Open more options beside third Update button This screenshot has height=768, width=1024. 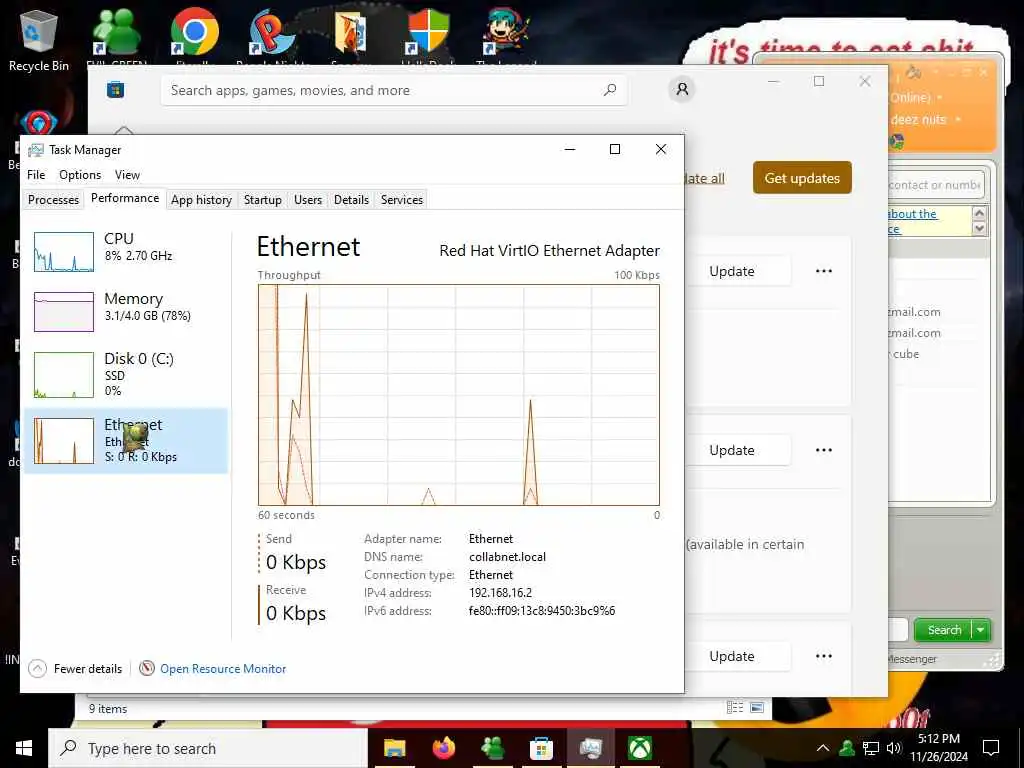[824, 656]
